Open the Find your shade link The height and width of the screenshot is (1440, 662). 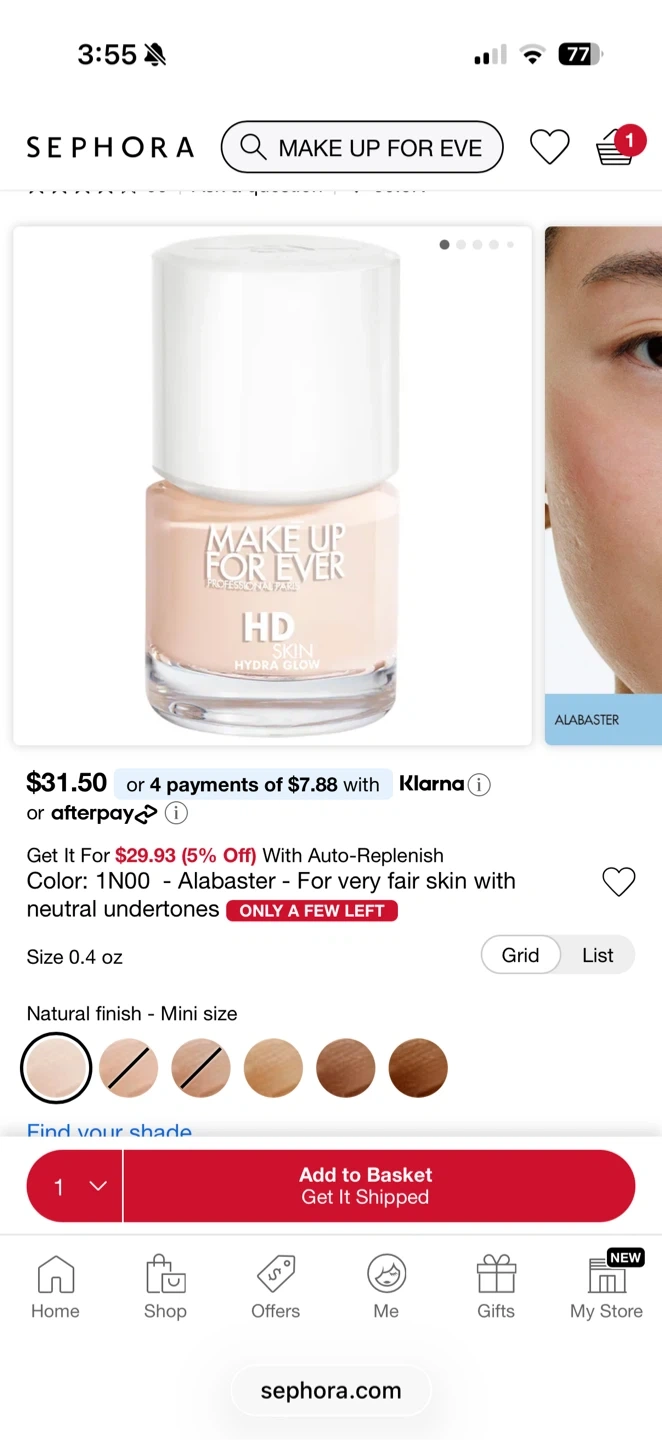[x=109, y=1130]
